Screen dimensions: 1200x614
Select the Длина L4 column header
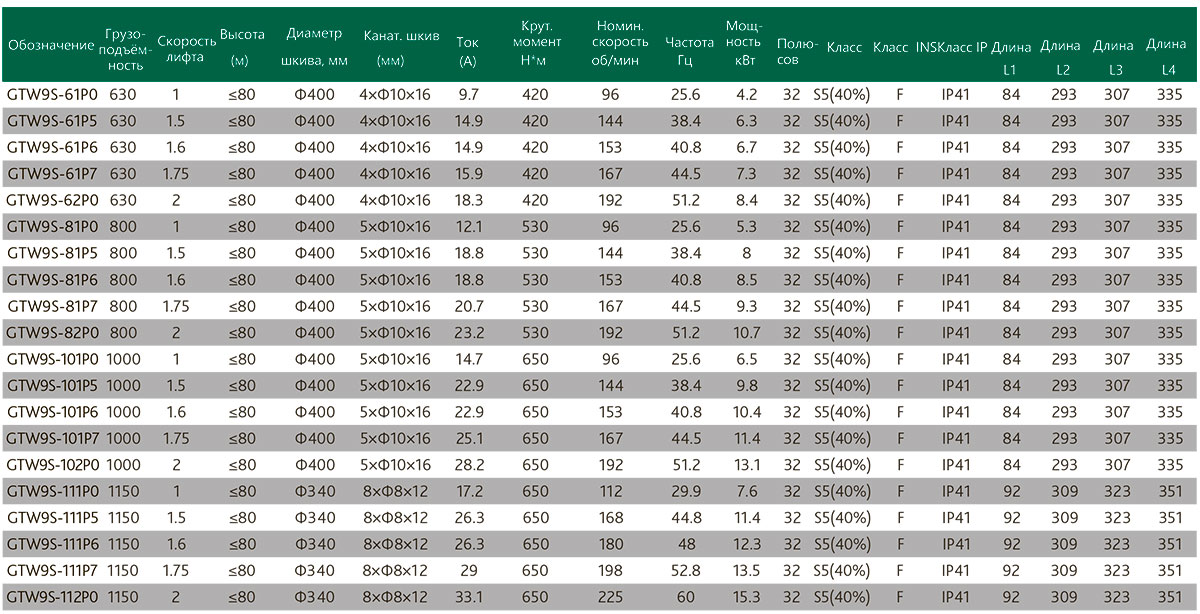pyautogui.click(x=1167, y=57)
